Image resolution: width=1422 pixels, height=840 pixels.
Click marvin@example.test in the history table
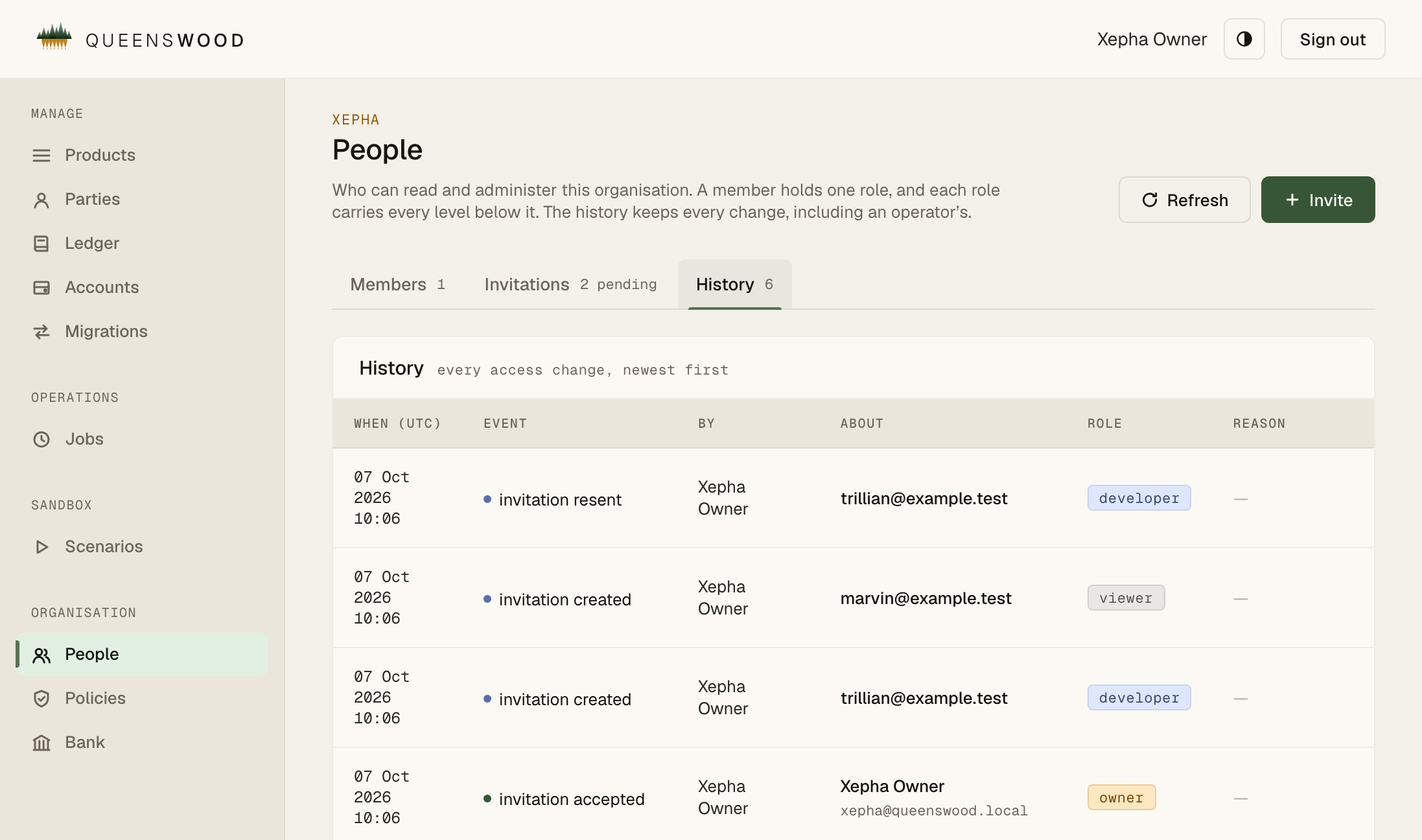[x=926, y=598]
